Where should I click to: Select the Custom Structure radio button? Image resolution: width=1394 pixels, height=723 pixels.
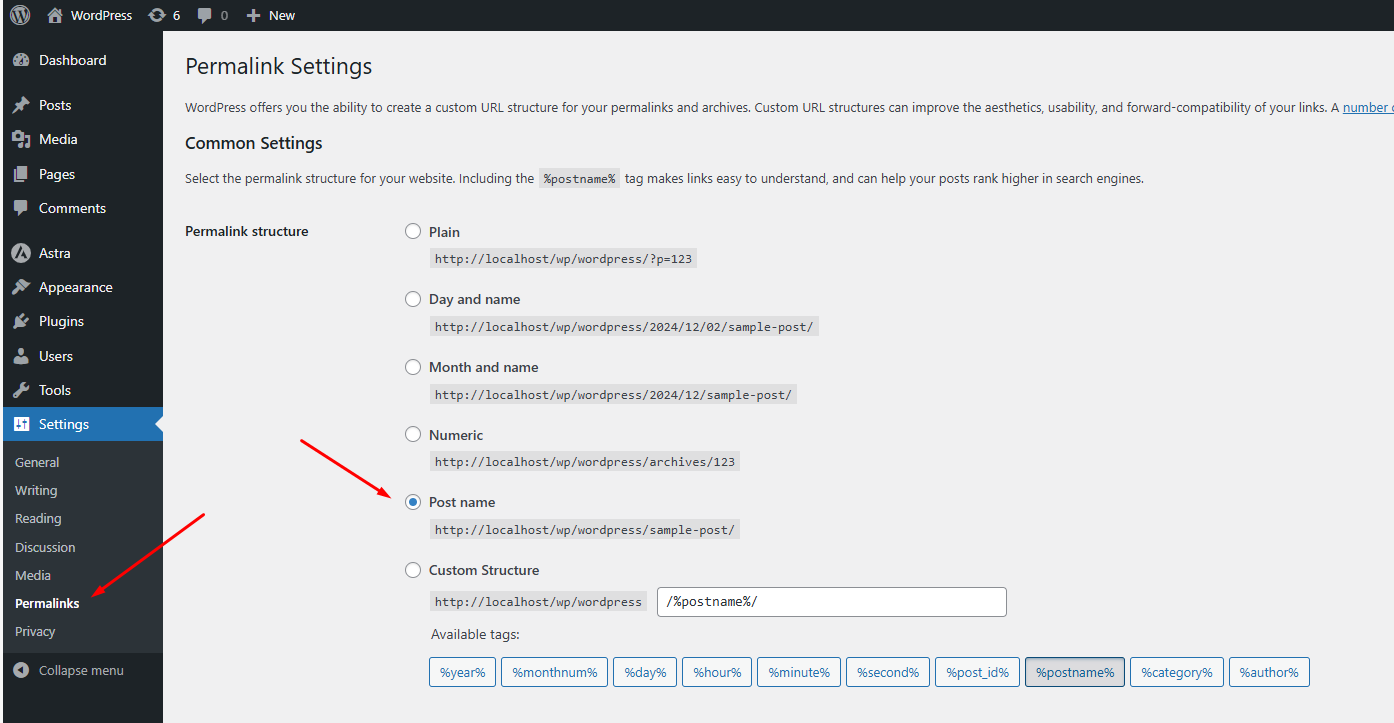413,570
